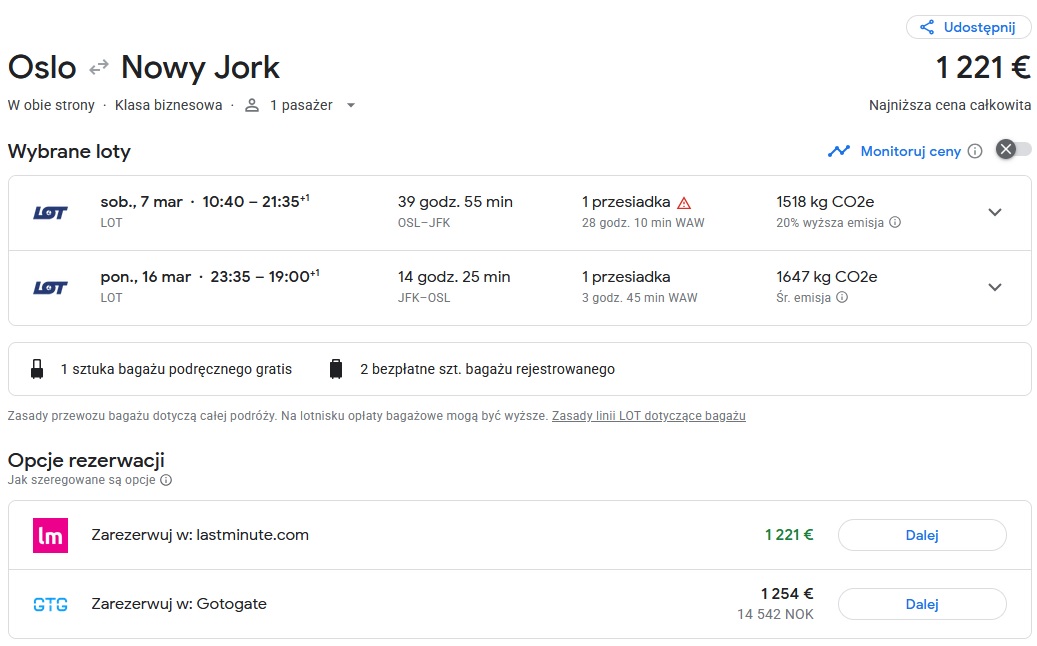1037x646 pixels.
Task: Click Dalej for Gotogate
Action: (x=922, y=604)
